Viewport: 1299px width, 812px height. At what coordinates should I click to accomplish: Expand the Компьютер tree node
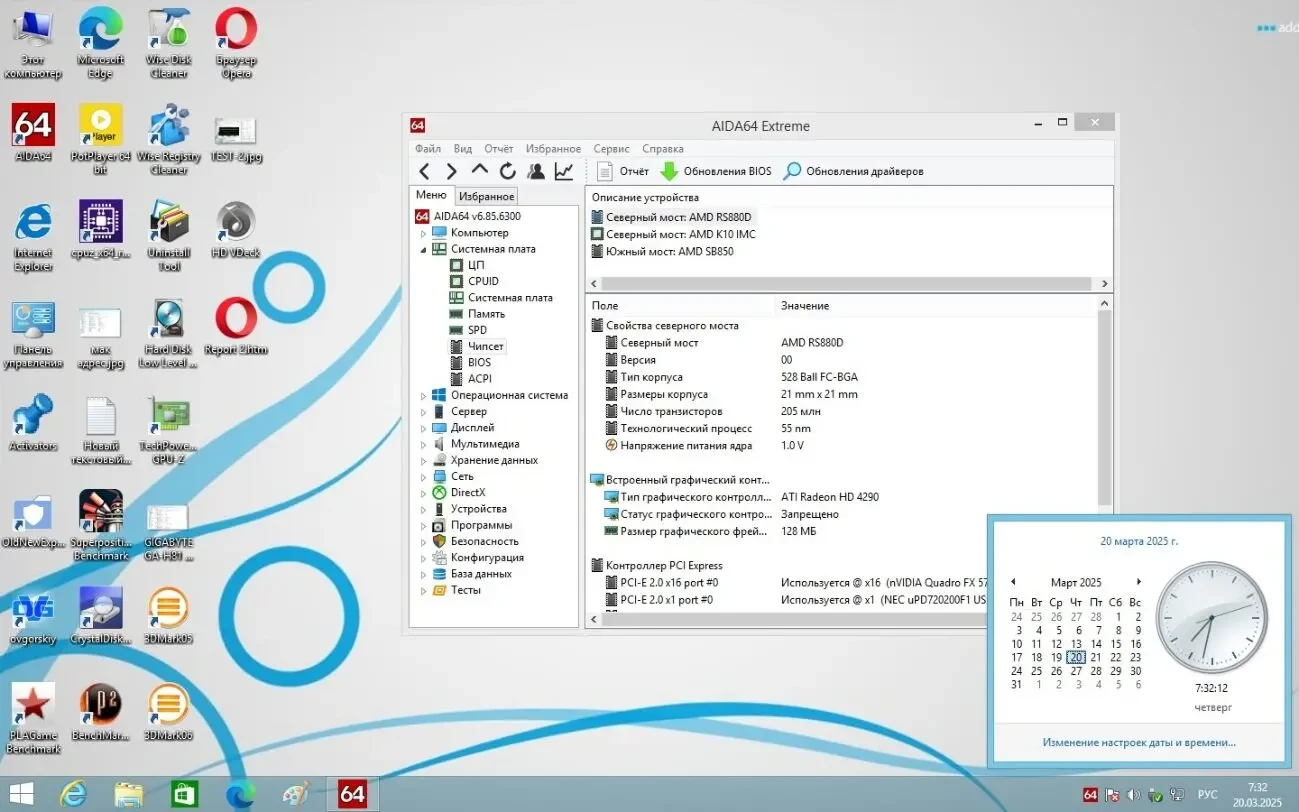click(x=423, y=233)
